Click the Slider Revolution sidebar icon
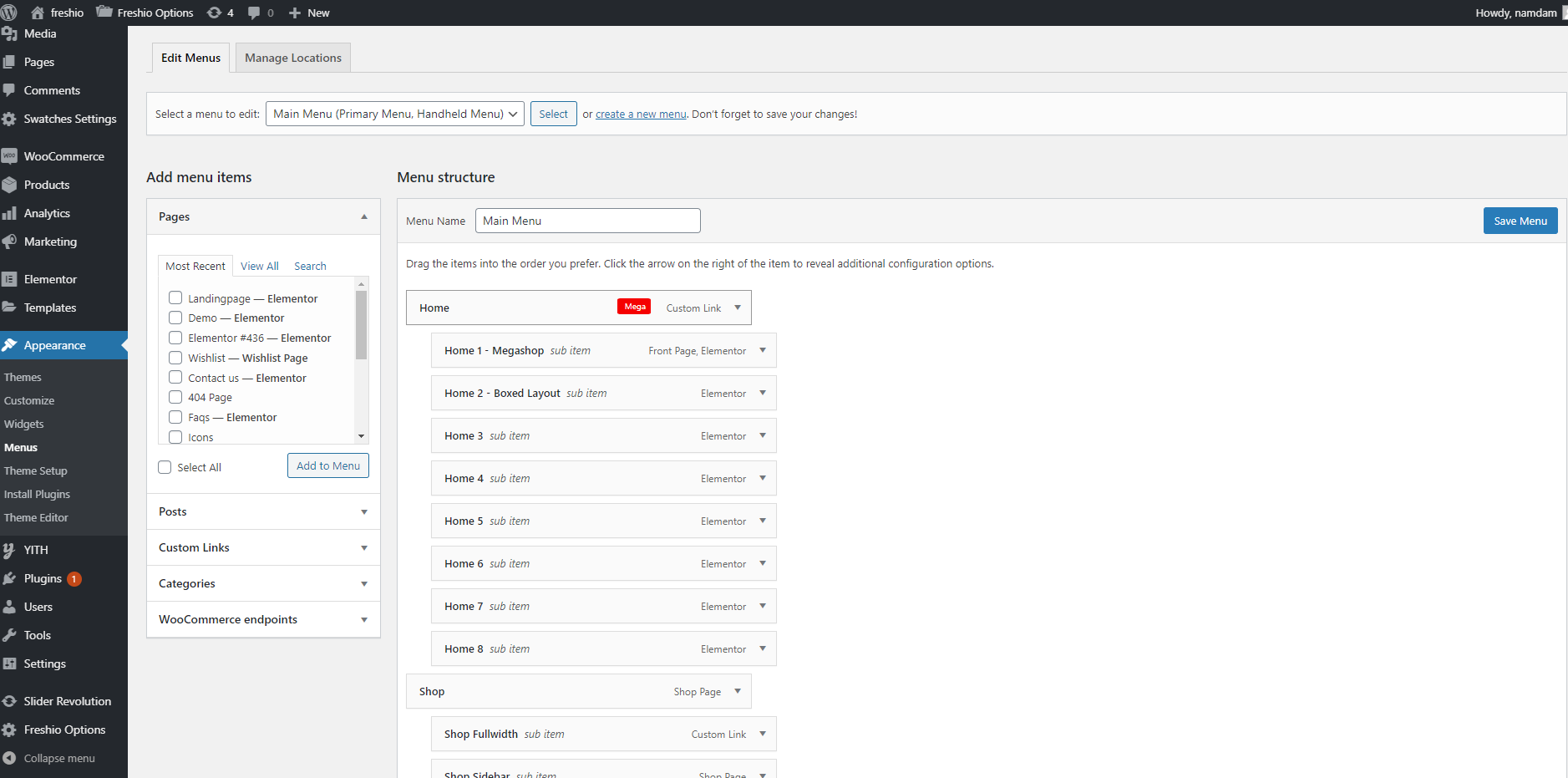Viewport: 1568px width, 778px height. click(x=10, y=701)
